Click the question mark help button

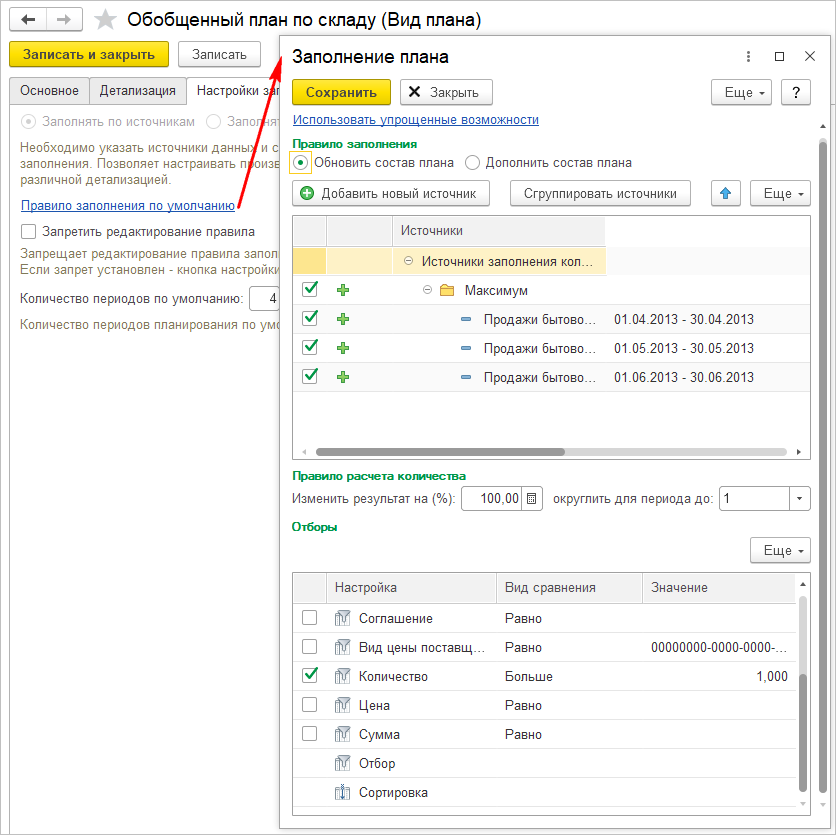795,92
